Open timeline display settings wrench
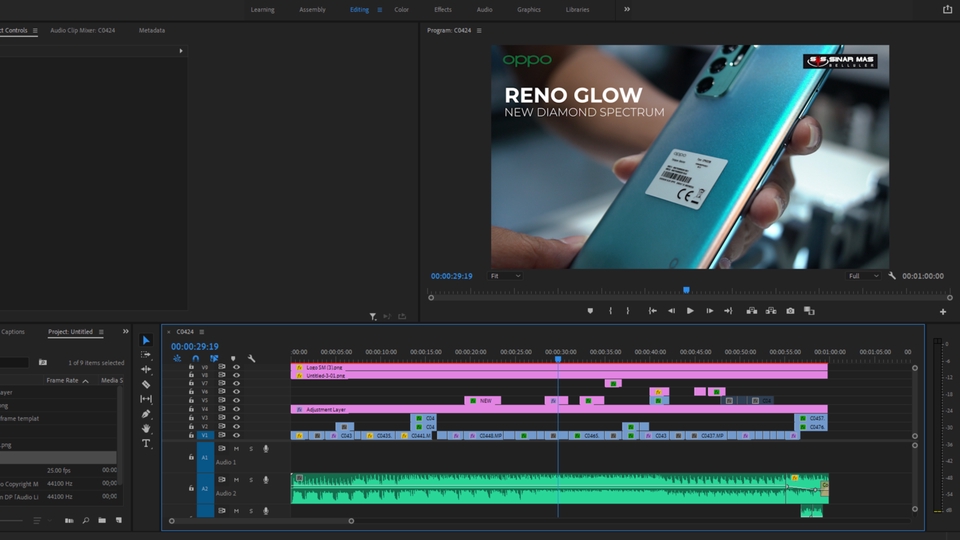Viewport: 960px width, 540px height. pos(251,359)
